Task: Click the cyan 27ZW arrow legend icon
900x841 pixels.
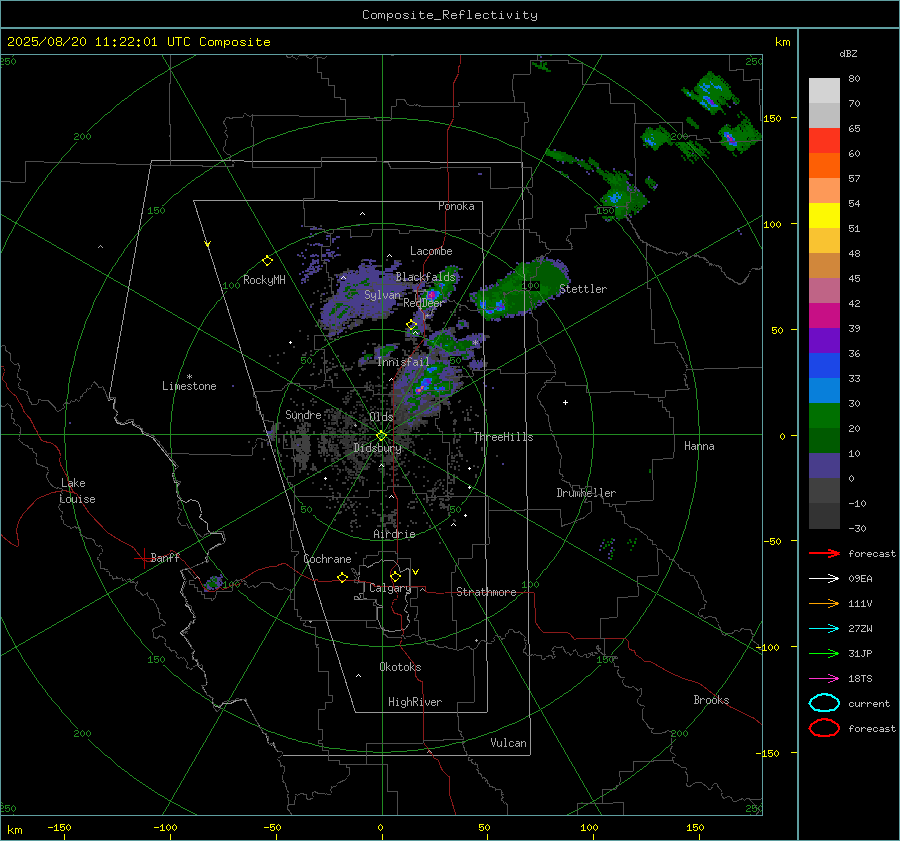Action: click(824, 629)
